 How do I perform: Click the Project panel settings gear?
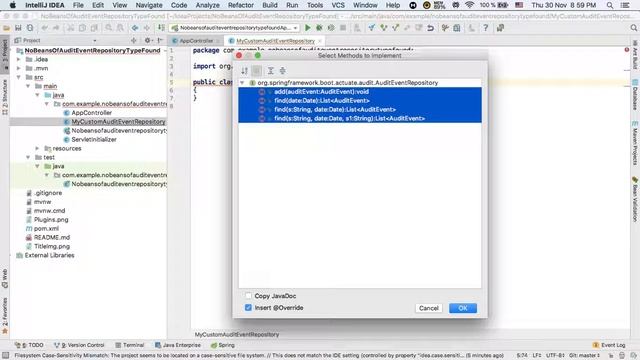(x=147, y=40)
